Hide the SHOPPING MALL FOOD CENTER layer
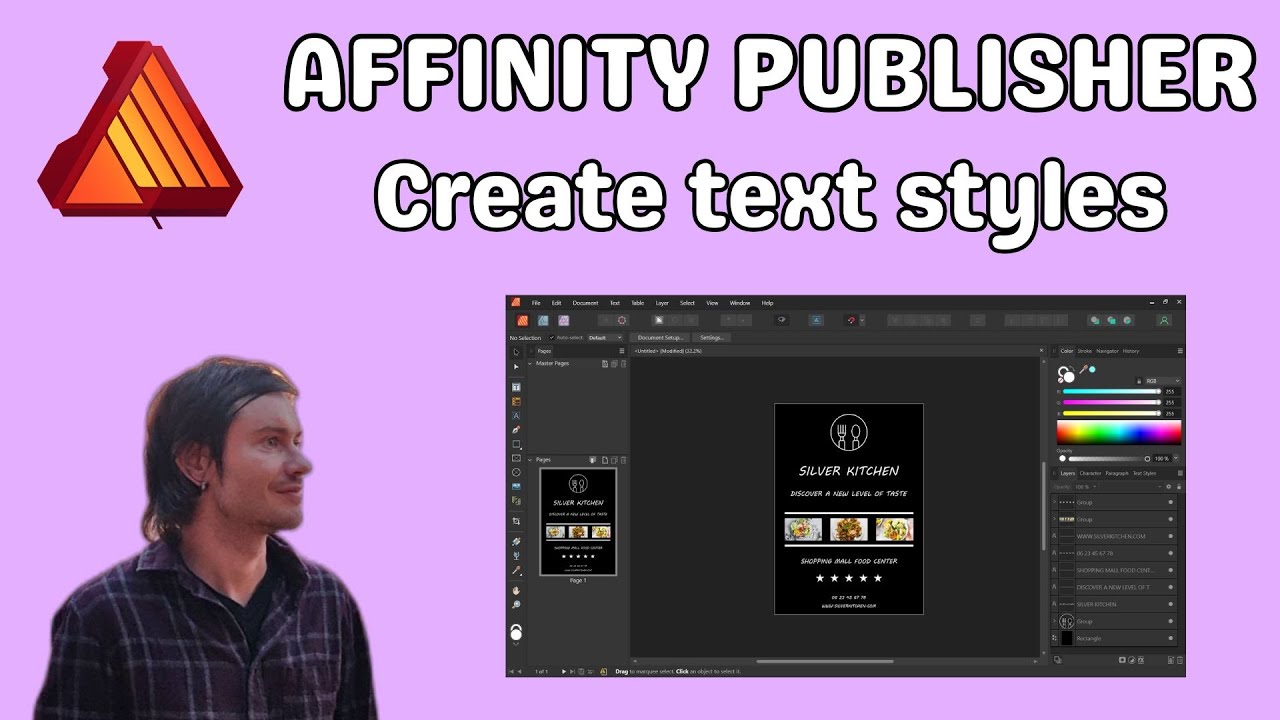Viewport: 1280px width, 720px height. tap(1170, 570)
